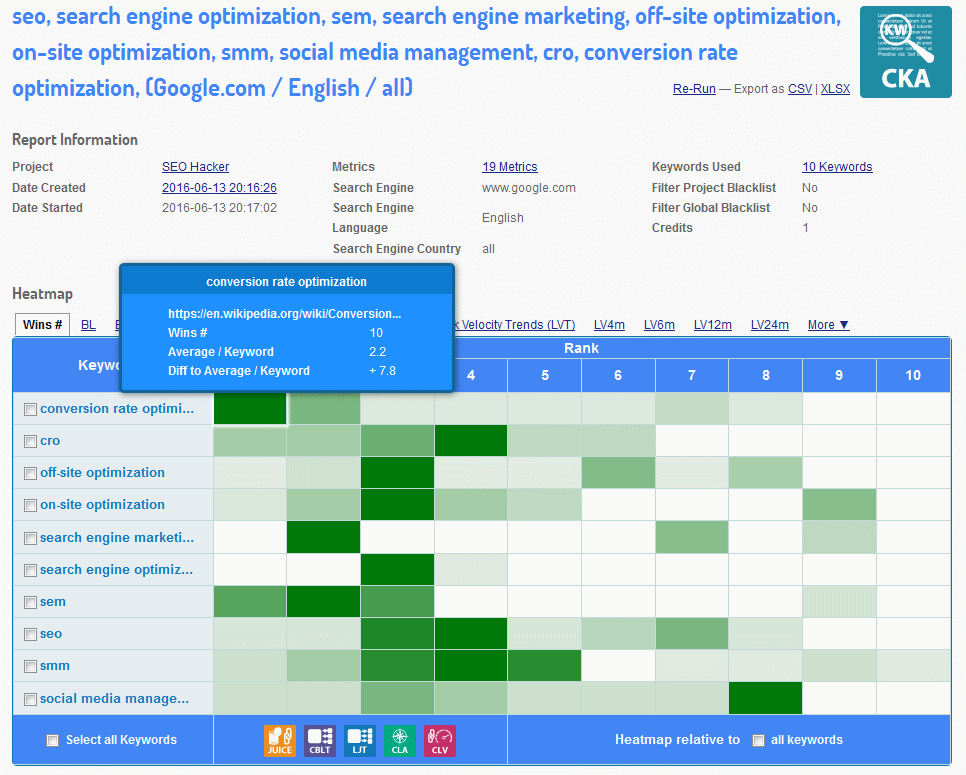
Task: Open the green CLA tool icon
Action: point(400,740)
